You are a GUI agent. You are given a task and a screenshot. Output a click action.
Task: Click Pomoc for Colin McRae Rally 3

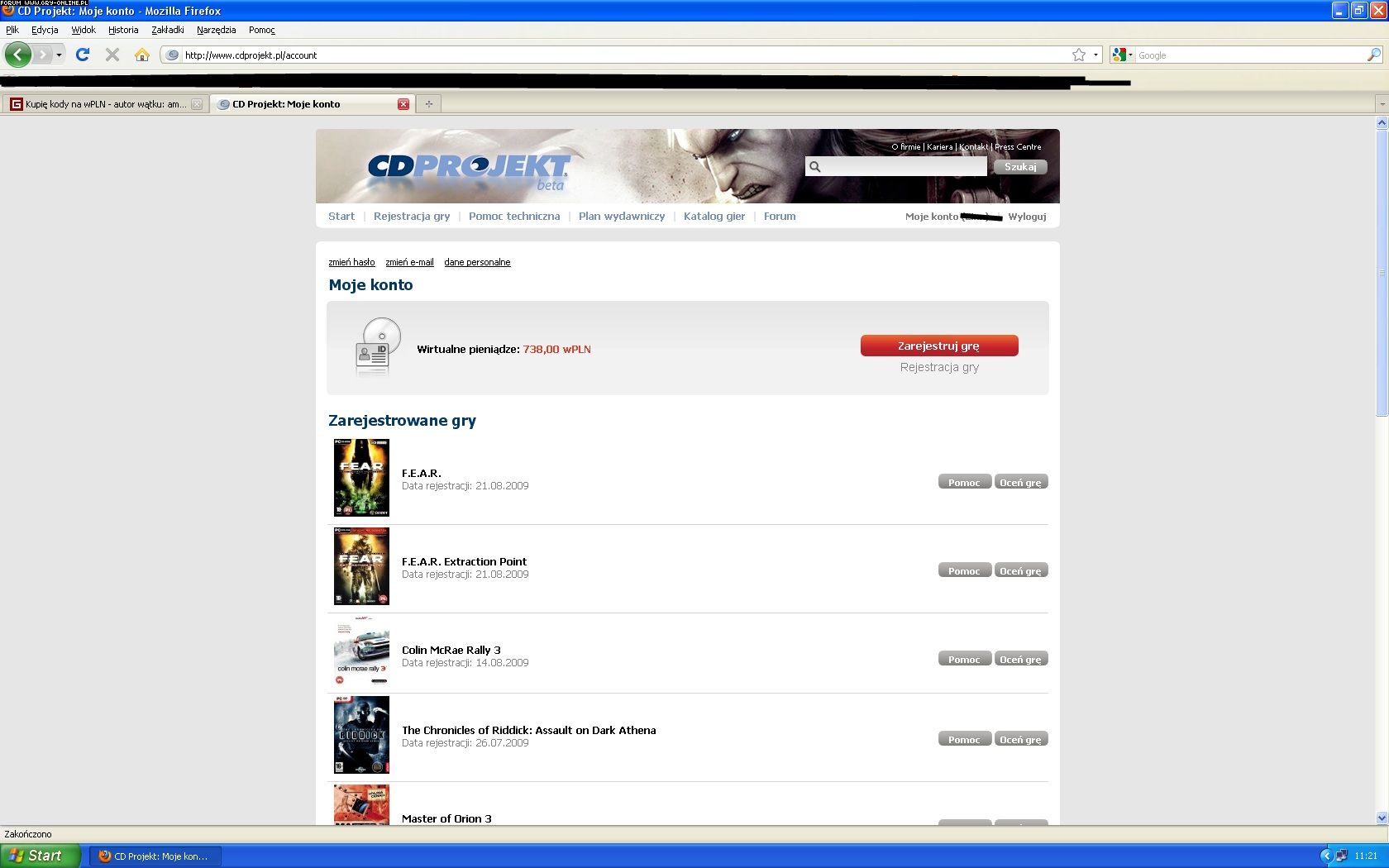click(x=965, y=659)
